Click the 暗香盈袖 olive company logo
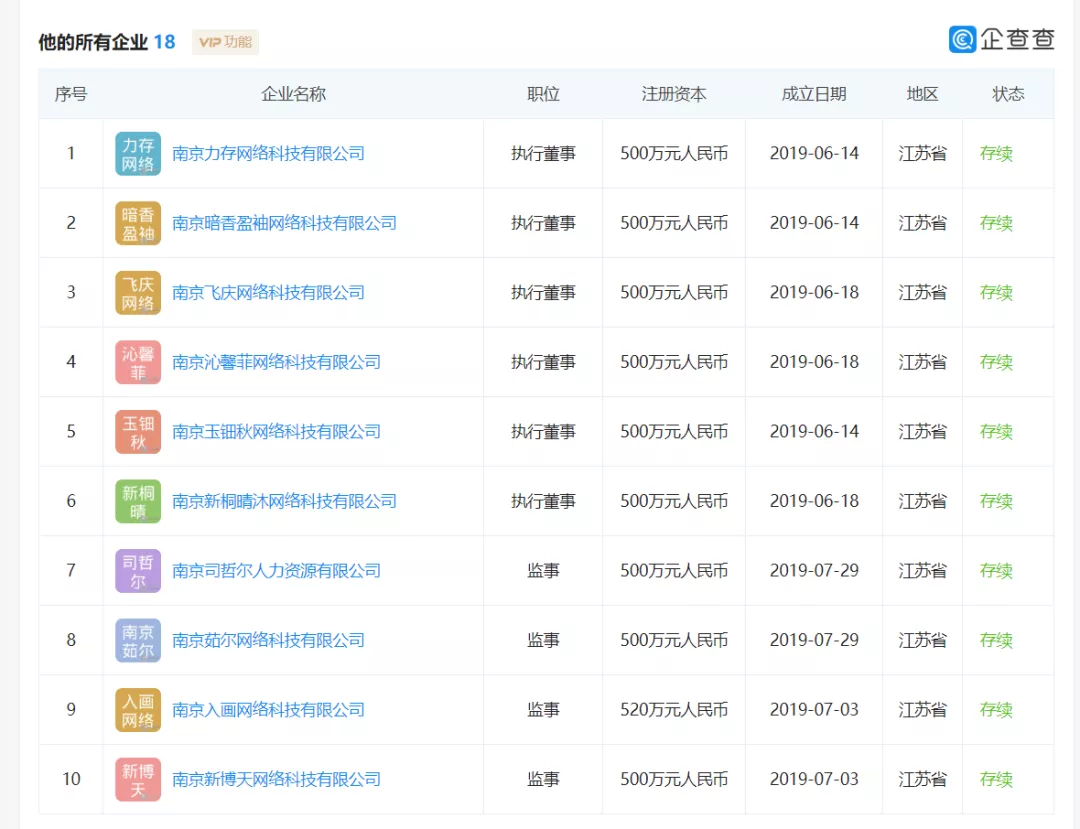This screenshot has height=829, width=1080. [137, 223]
